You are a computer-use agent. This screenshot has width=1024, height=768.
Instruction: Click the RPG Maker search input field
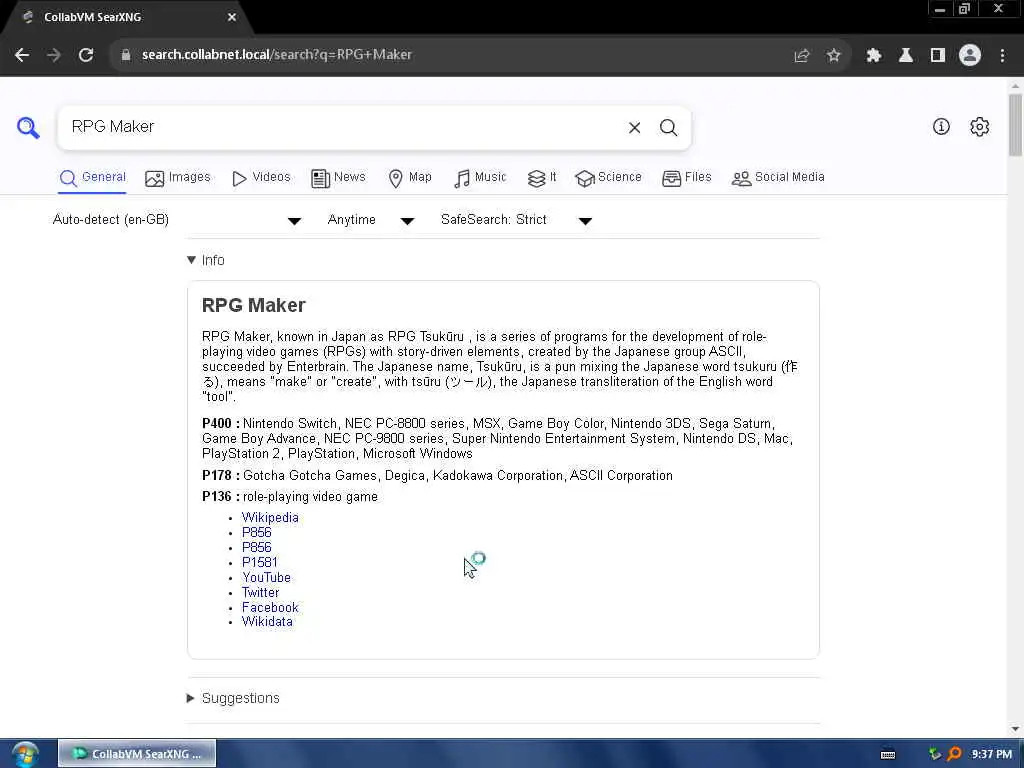pos(340,127)
